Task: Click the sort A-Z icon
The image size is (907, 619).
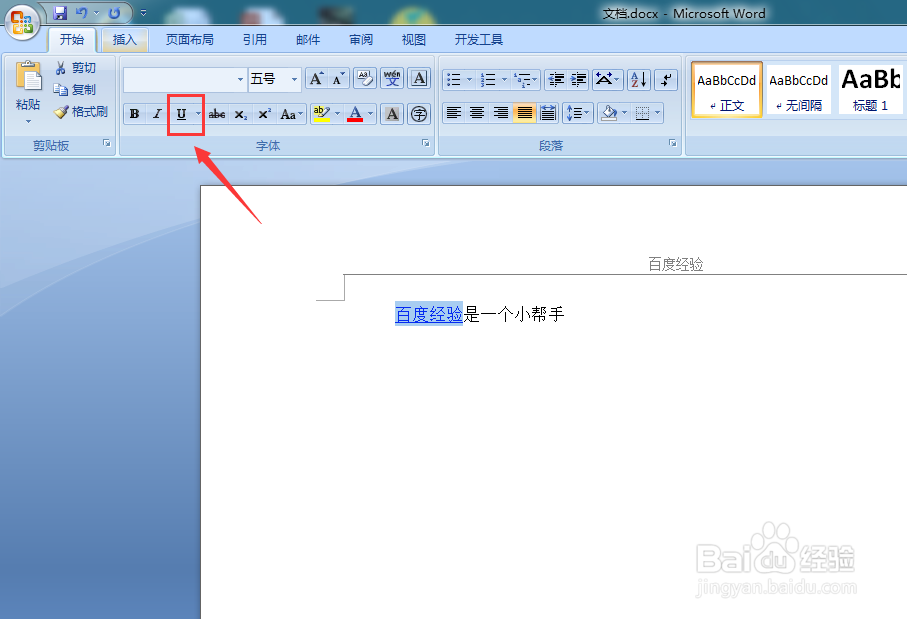Action: [x=639, y=79]
